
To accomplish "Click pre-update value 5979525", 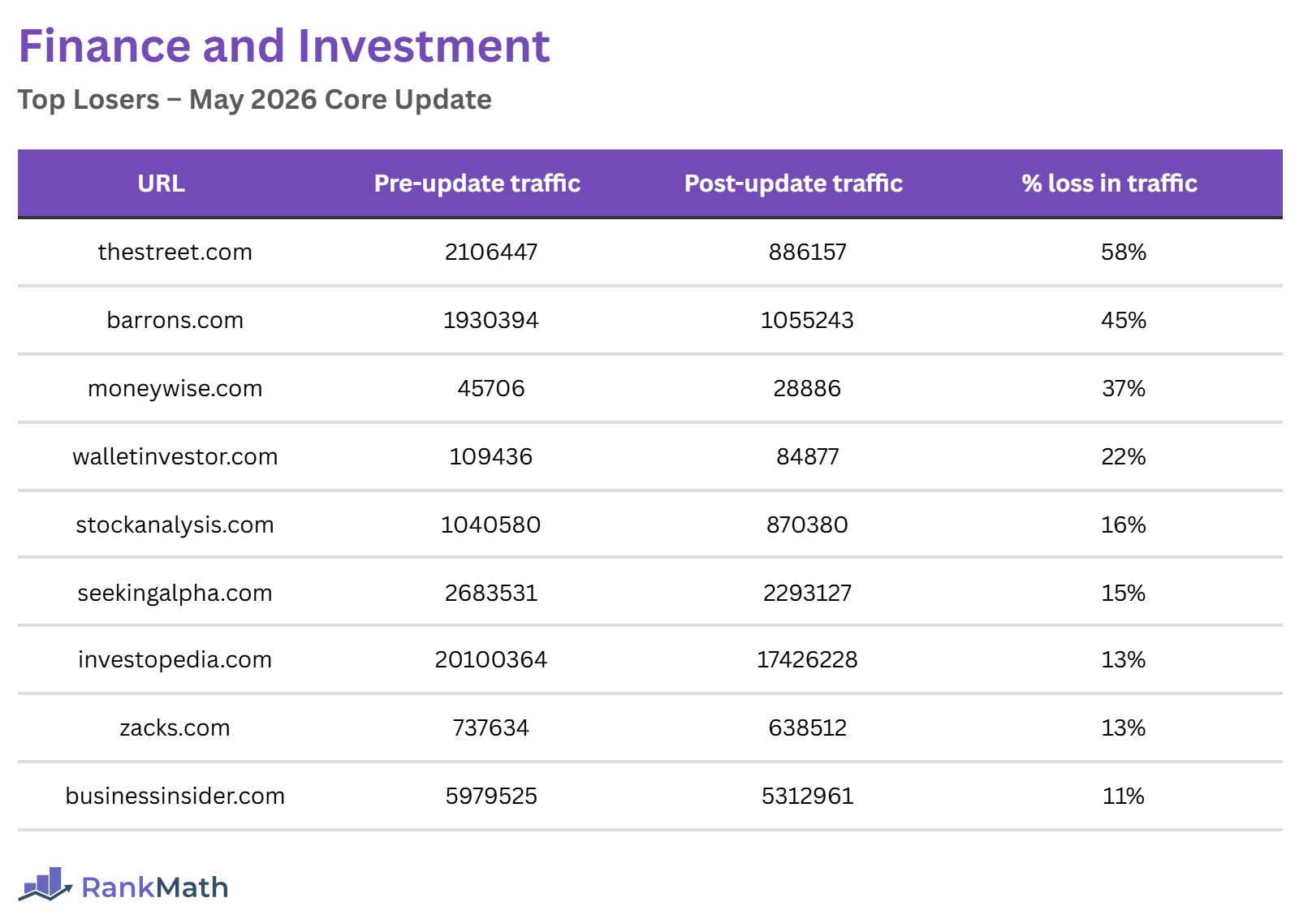I will [x=491, y=796].
